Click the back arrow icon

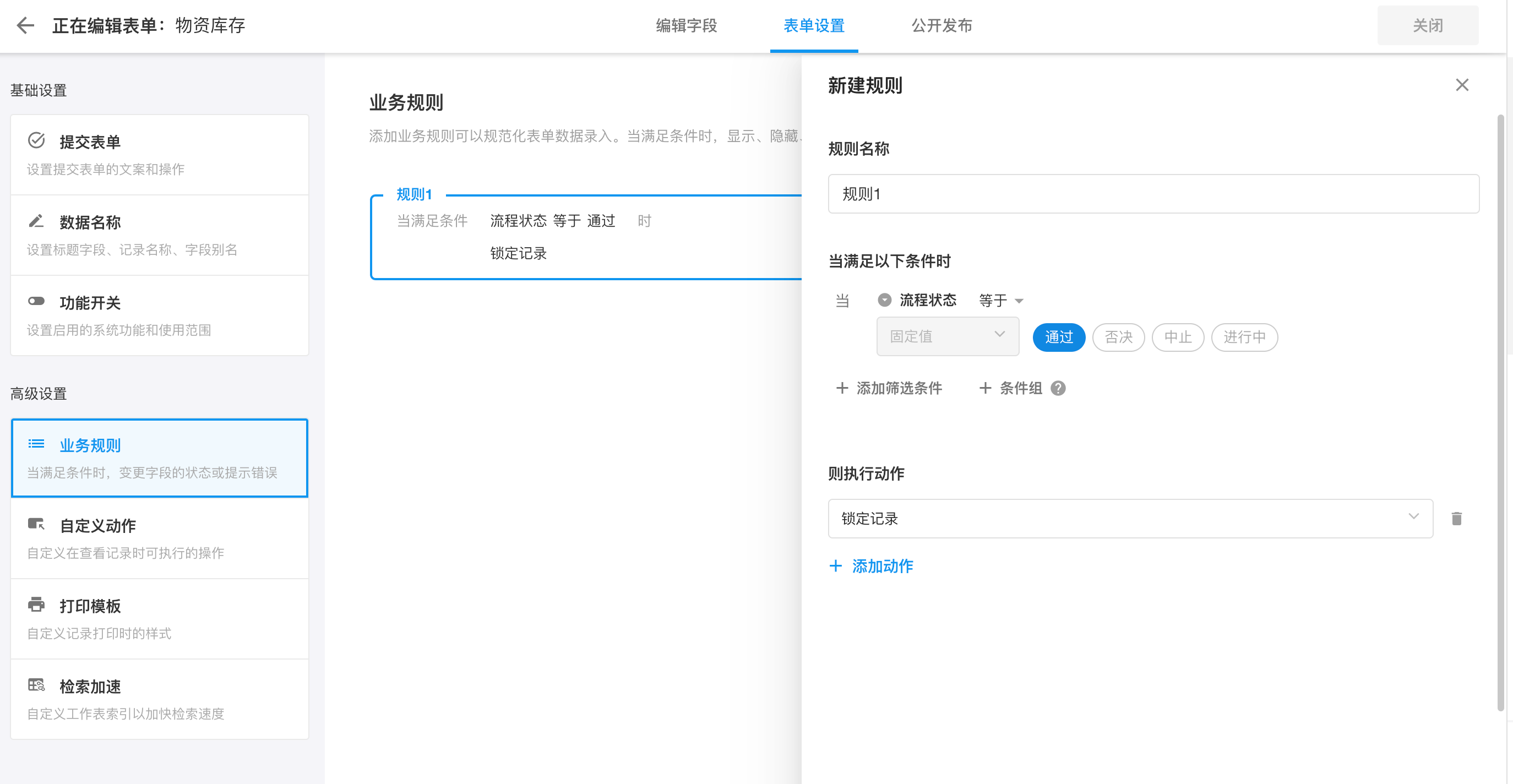pos(25,25)
